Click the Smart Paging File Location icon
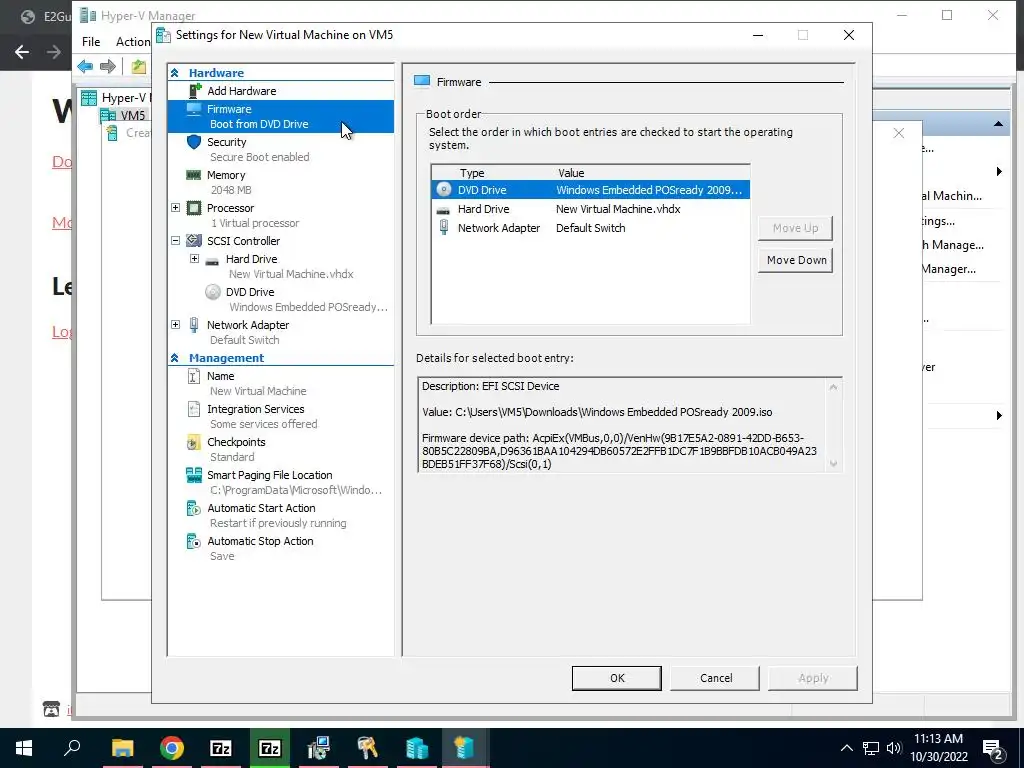1024x768 pixels. [194, 475]
